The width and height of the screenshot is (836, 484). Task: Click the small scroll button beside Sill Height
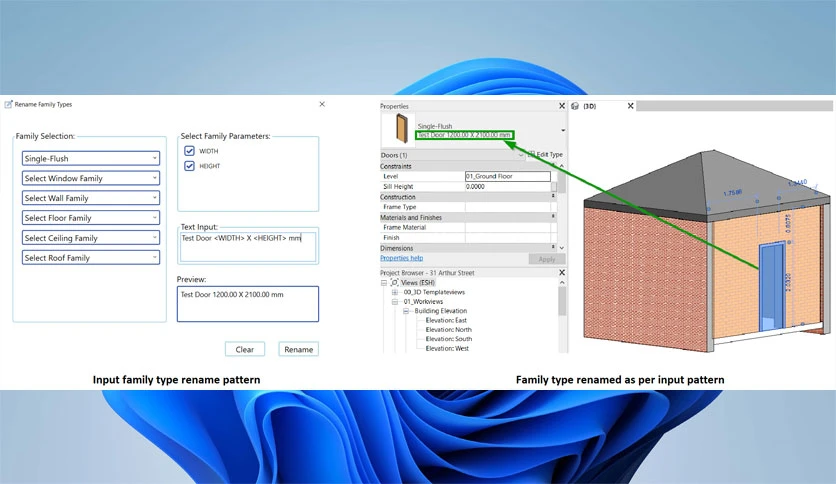tap(554, 187)
